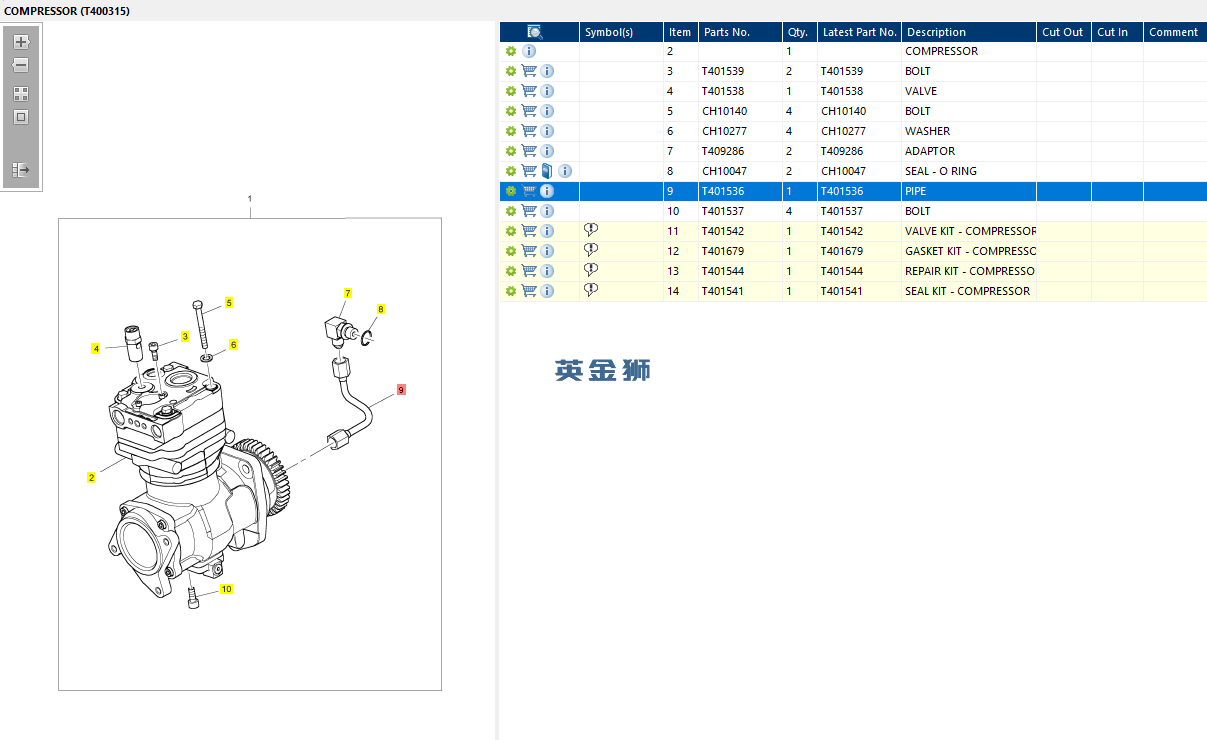Click the Cut In column header
The height and width of the screenshot is (740, 1207).
[x=1117, y=32]
